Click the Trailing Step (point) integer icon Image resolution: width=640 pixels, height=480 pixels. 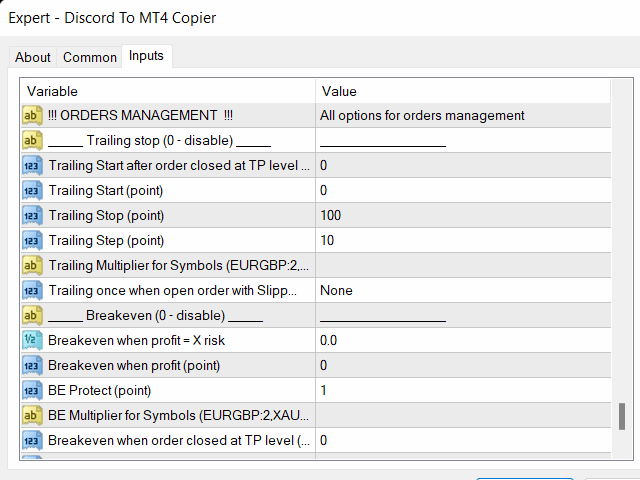[32, 240]
